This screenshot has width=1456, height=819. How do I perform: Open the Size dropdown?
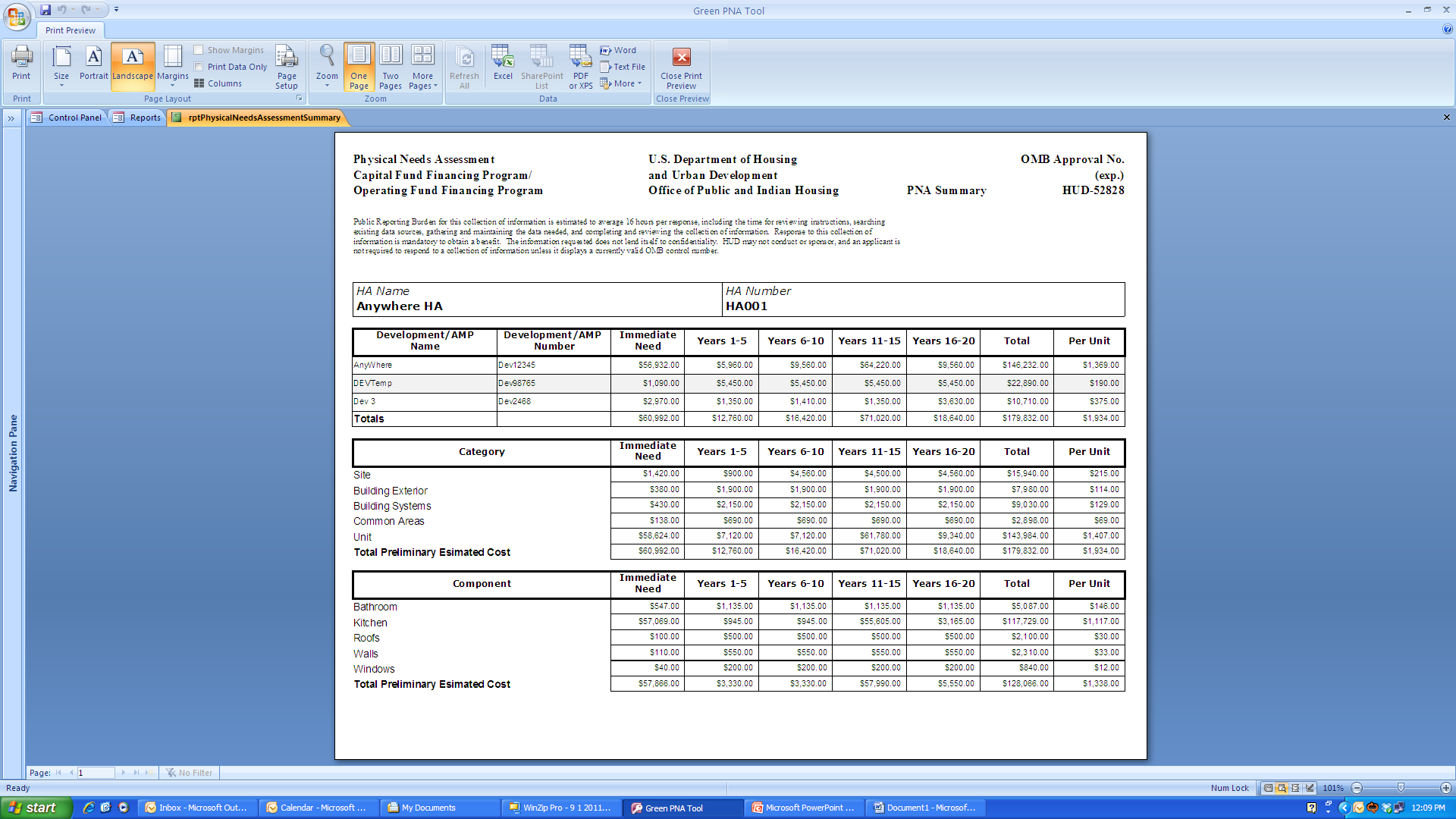pyautogui.click(x=61, y=67)
